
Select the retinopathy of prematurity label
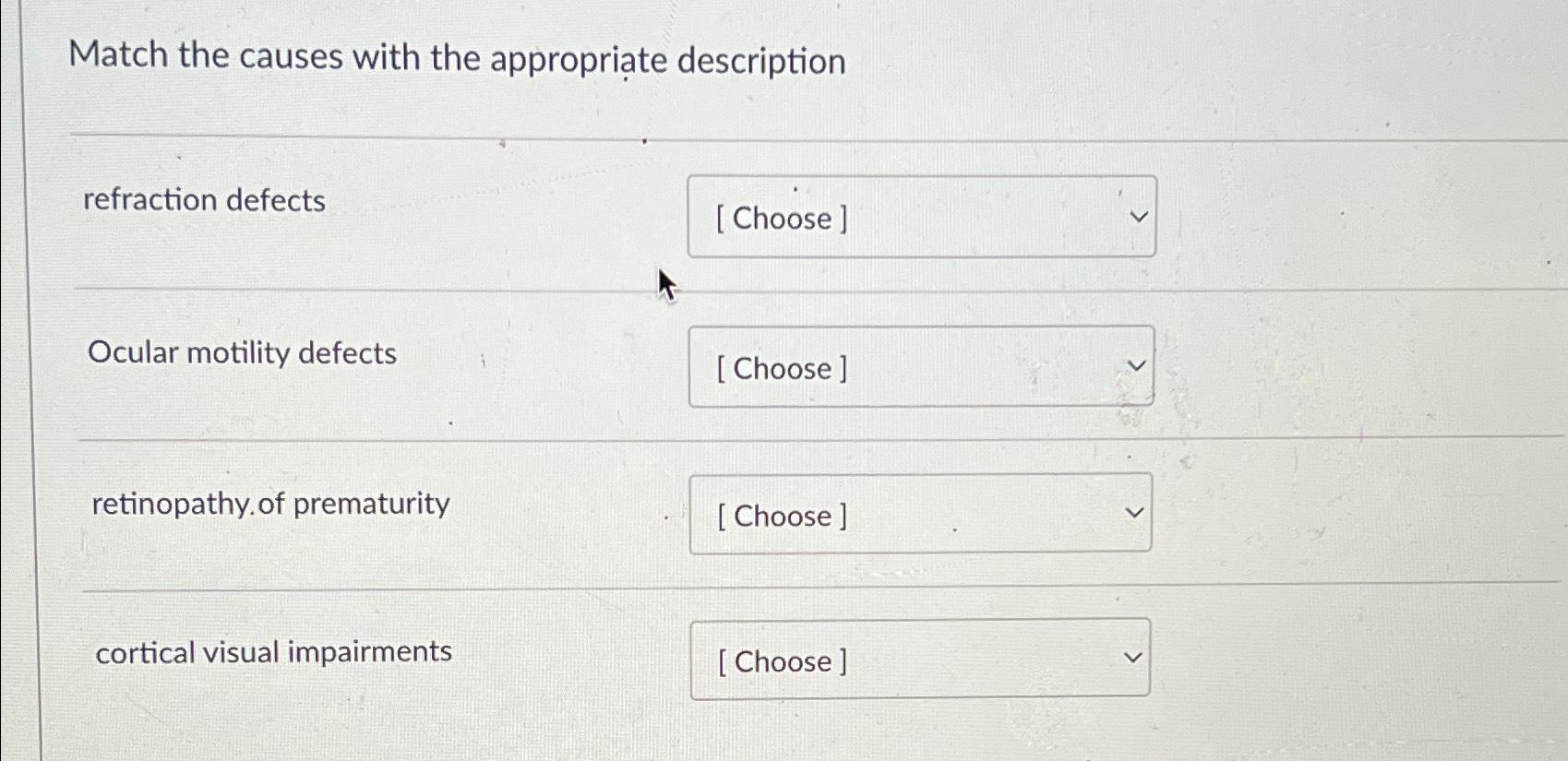tap(269, 505)
